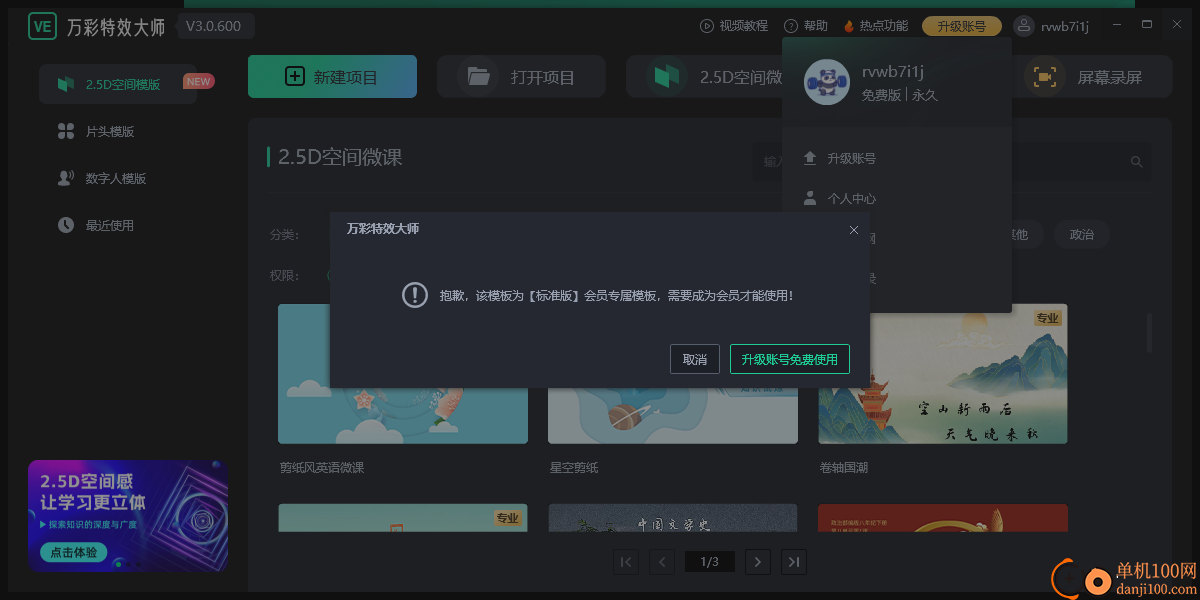Click the panda profile avatar in account menu
Image resolution: width=1200 pixels, height=600 pixels.
[x=826, y=83]
